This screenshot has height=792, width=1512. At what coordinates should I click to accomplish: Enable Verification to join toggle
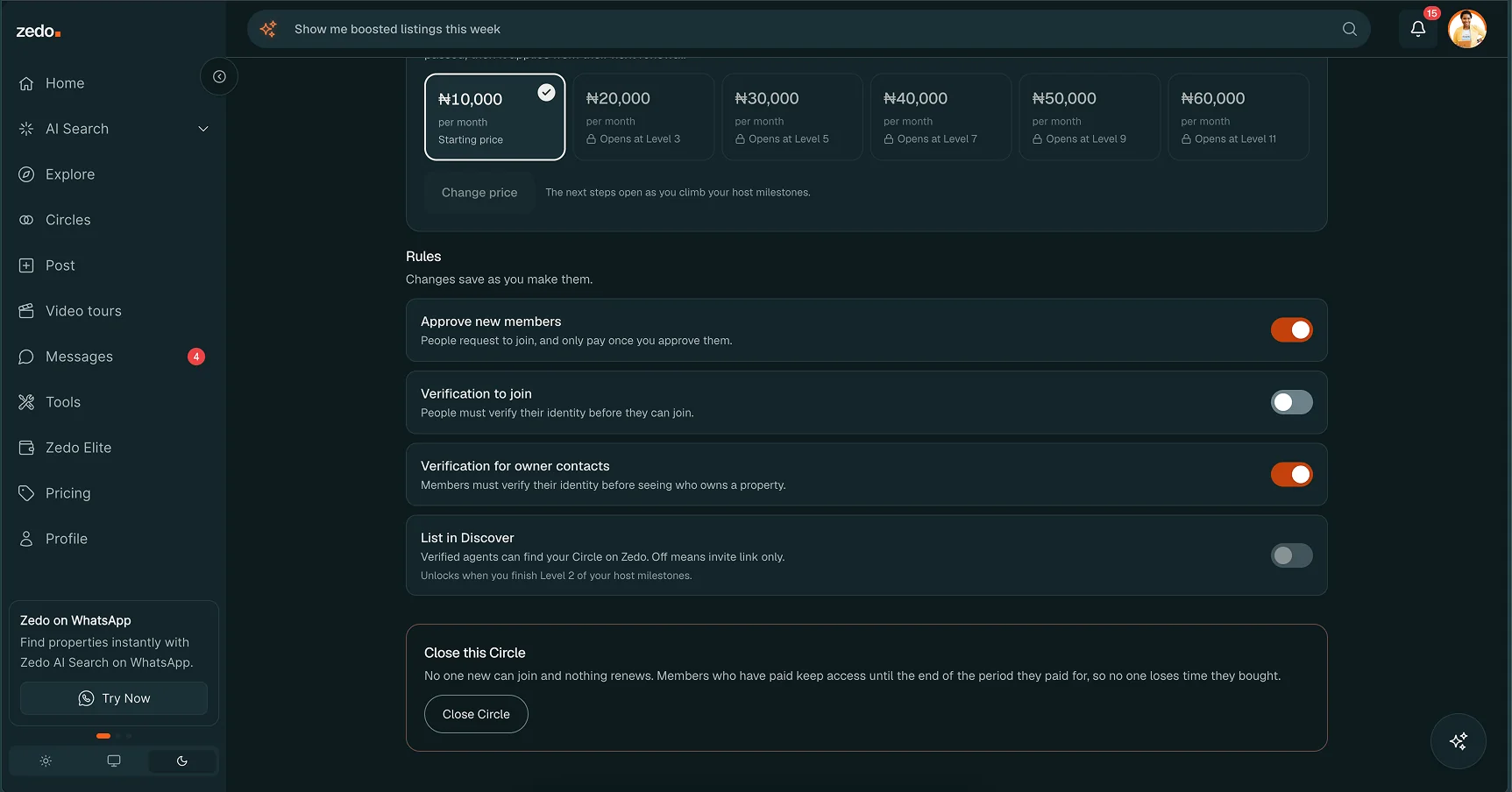pyautogui.click(x=1291, y=402)
